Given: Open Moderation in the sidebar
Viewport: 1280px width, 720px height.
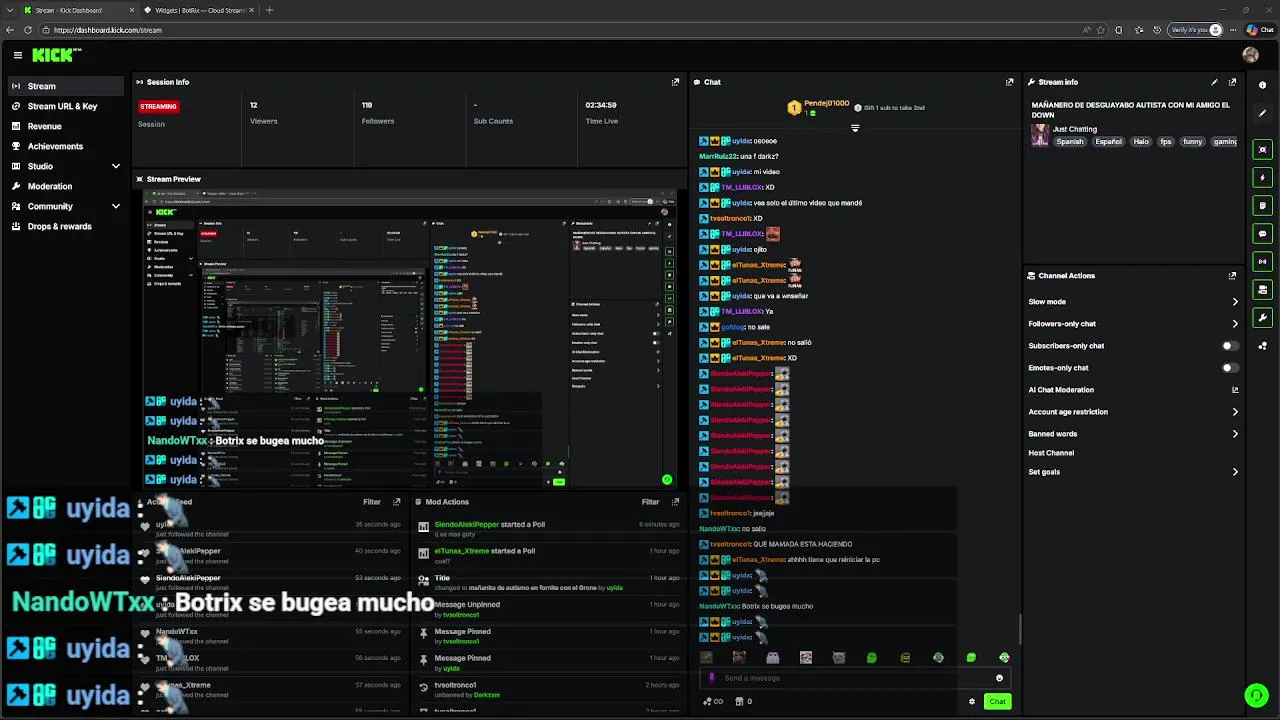Looking at the screenshot, I should point(66,186).
